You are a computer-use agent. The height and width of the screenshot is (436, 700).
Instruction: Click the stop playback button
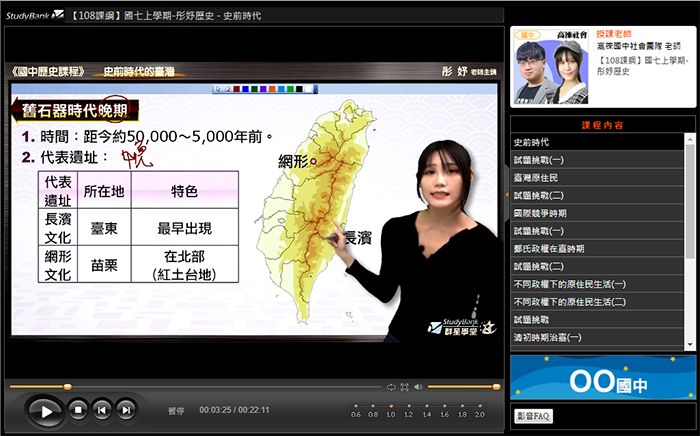coord(78,409)
